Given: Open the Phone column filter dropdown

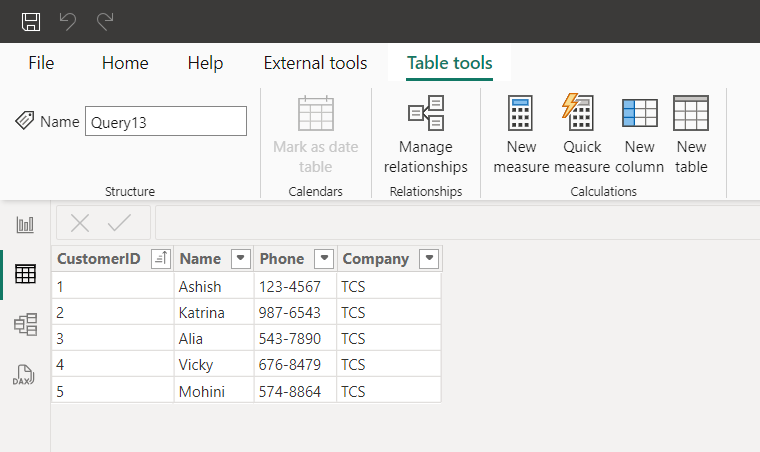Looking at the screenshot, I should (323, 259).
